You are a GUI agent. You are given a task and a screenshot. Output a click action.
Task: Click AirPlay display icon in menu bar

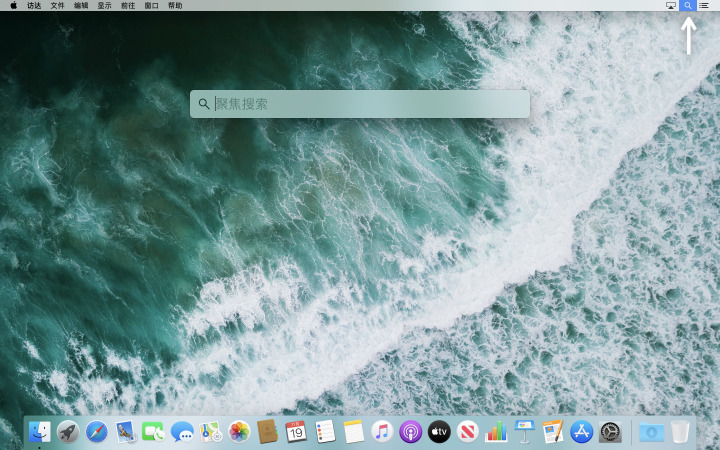point(671,6)
